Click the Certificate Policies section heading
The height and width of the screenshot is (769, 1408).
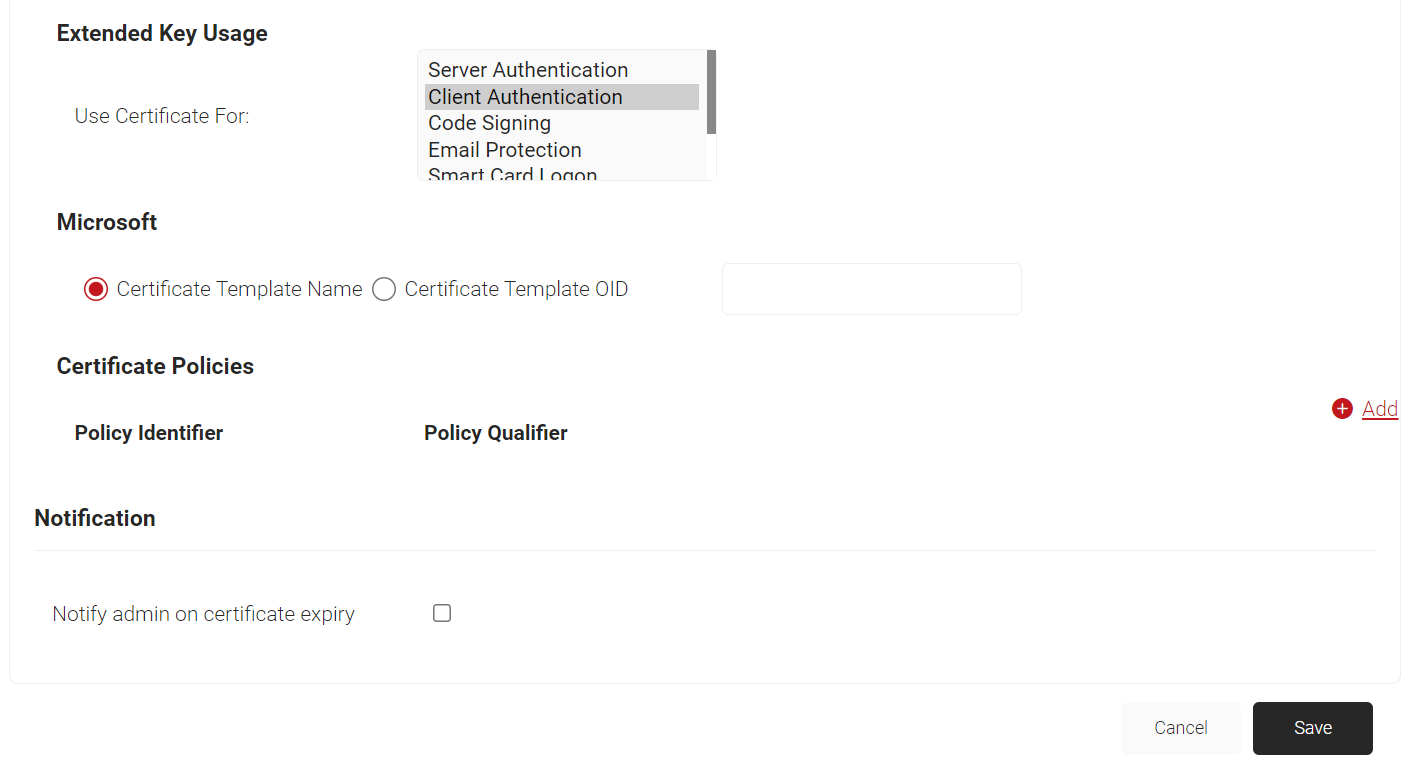tap(155, 366)
